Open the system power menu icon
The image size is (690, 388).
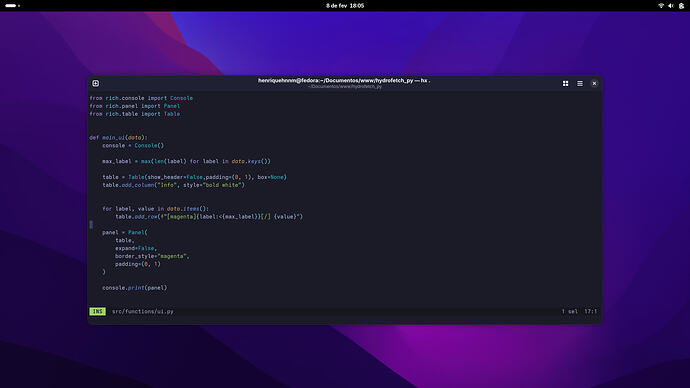[681, 6]
